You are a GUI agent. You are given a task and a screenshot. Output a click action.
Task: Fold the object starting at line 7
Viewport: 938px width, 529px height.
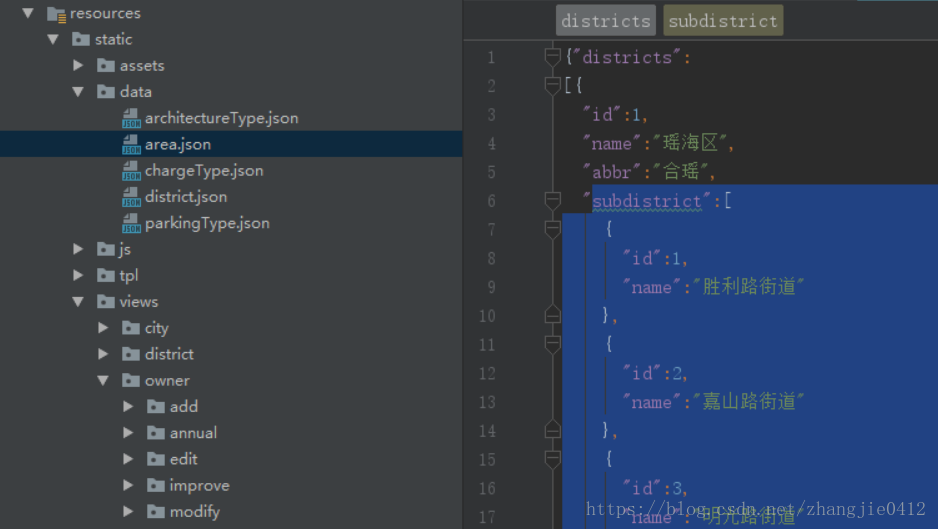552,229
